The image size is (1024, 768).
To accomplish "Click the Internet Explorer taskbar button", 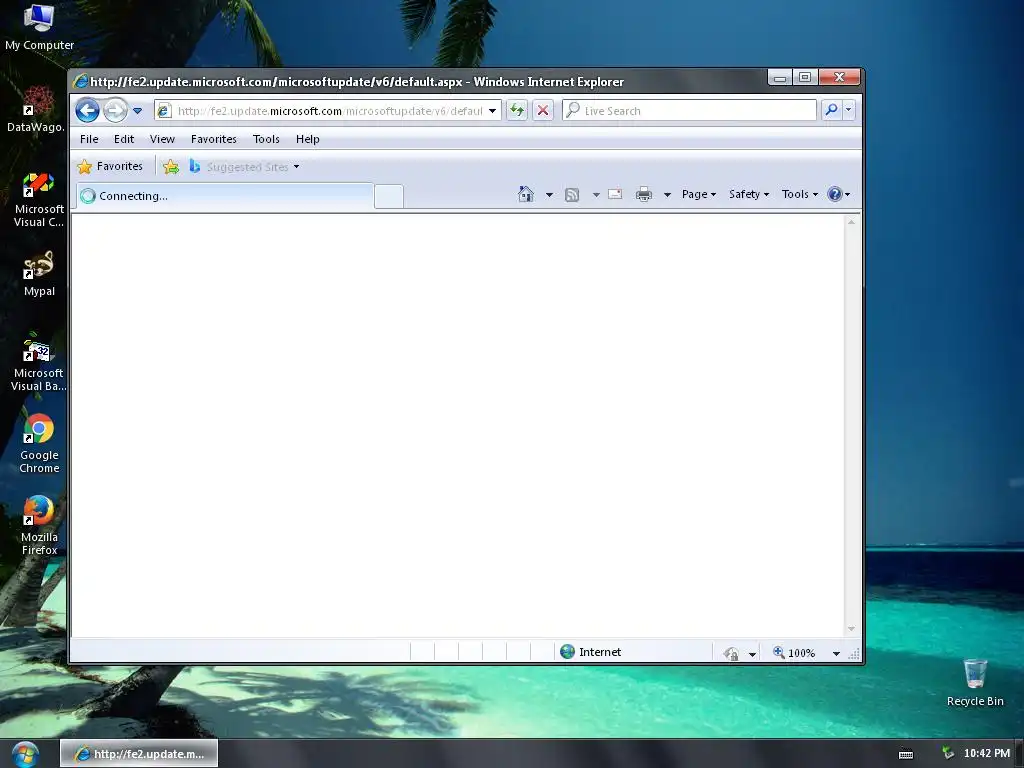I will point(139,754).
